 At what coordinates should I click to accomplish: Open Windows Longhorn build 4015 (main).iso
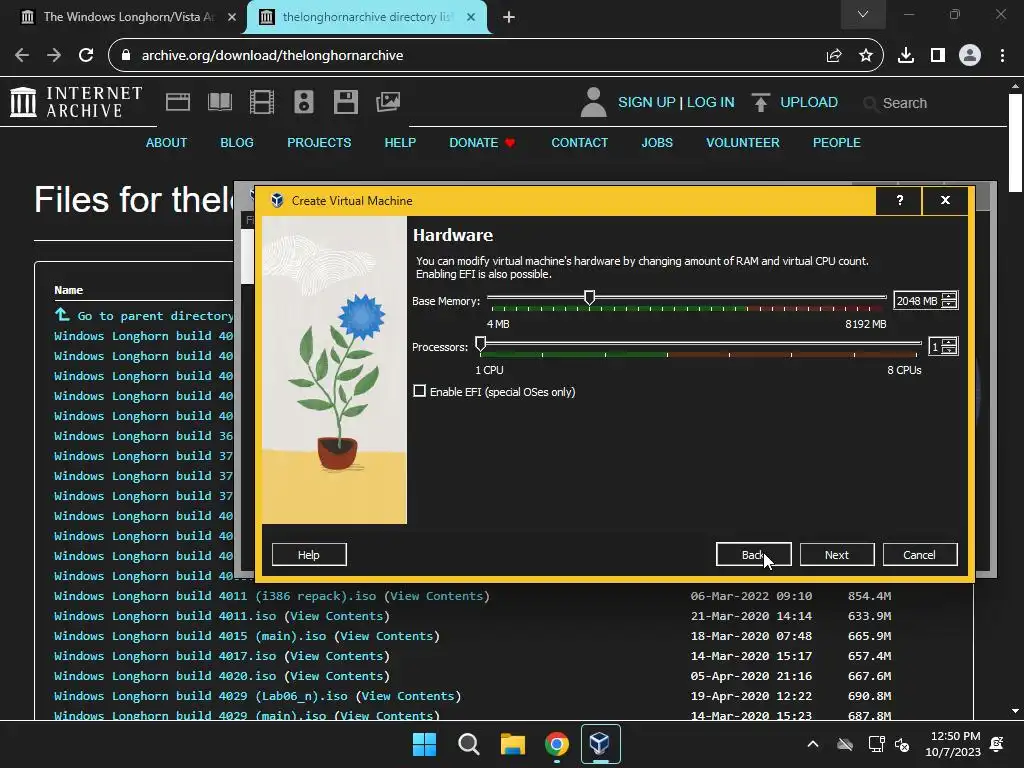tap(190, 635)
